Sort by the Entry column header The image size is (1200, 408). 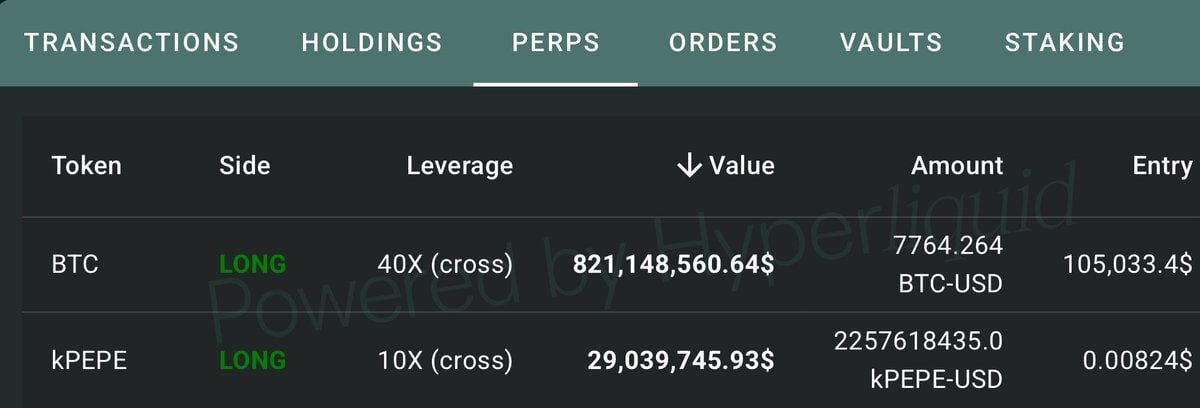click(1162, 166)
